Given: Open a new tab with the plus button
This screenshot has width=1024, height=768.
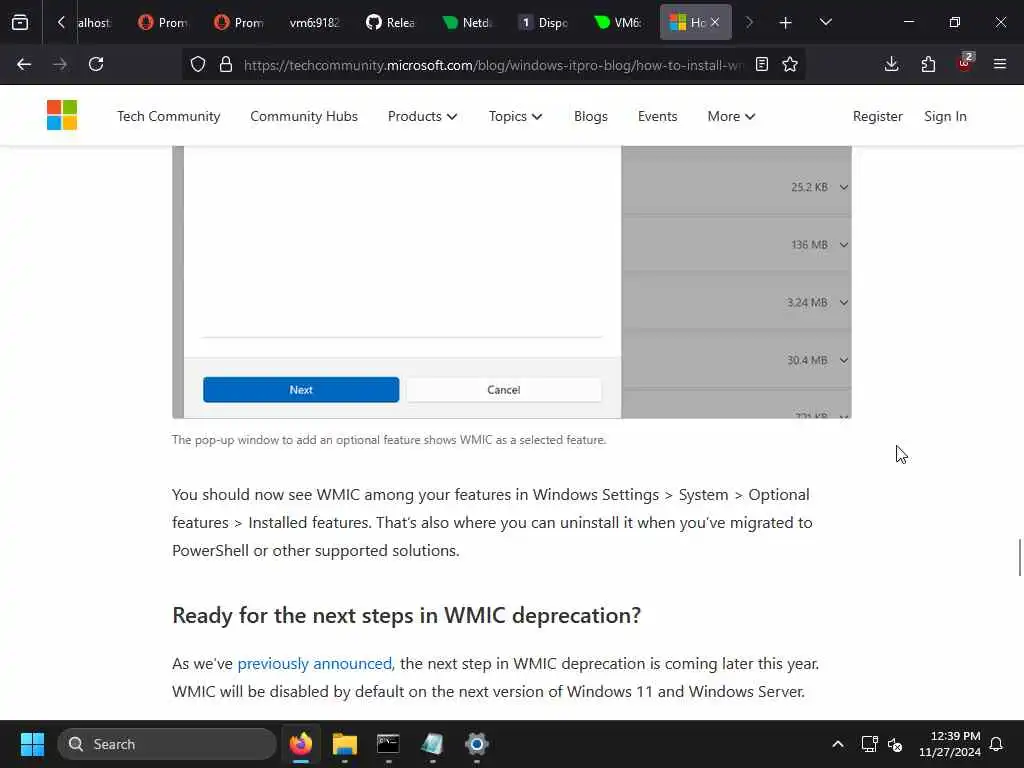Looking at the screenshot, I should [786, 23].
